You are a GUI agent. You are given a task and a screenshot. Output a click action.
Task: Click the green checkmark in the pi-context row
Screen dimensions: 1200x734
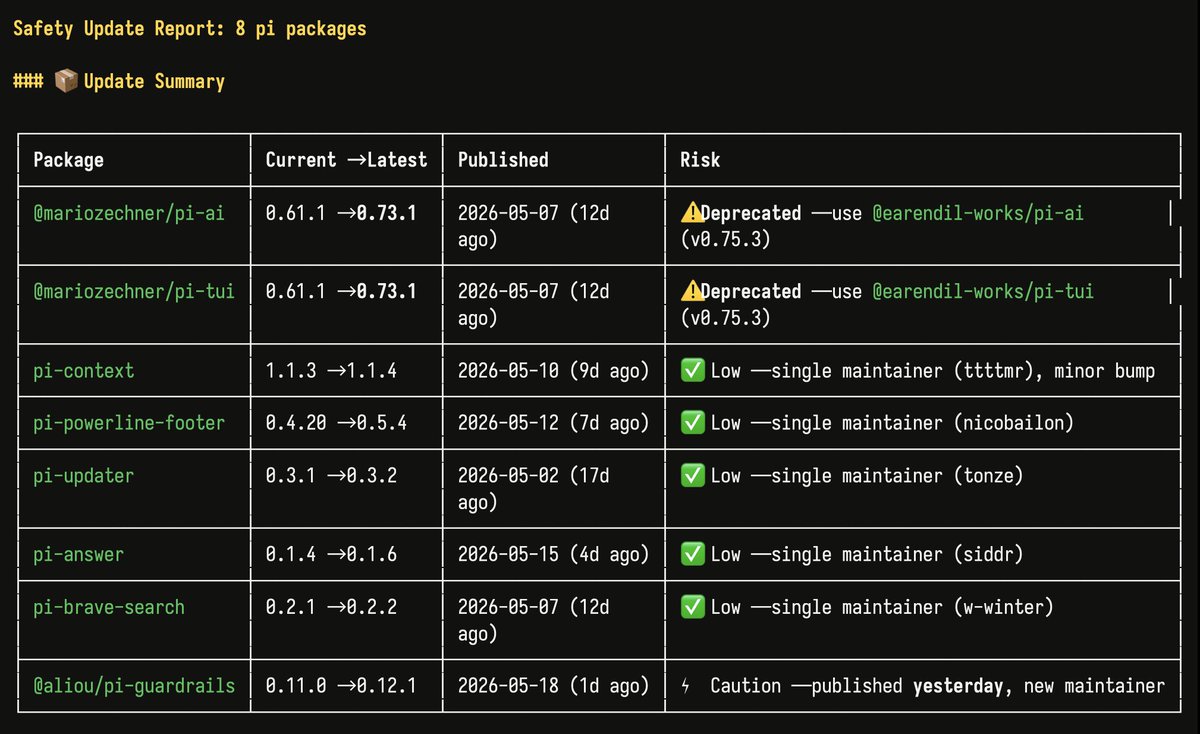coord(692,371)
